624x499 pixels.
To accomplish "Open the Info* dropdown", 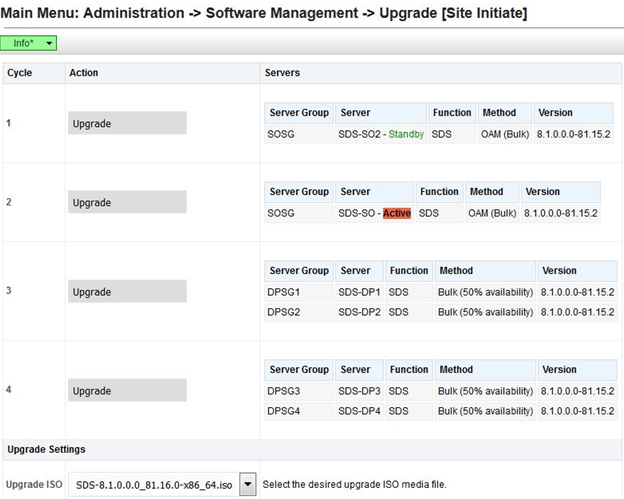I will (x=28, y=43).
